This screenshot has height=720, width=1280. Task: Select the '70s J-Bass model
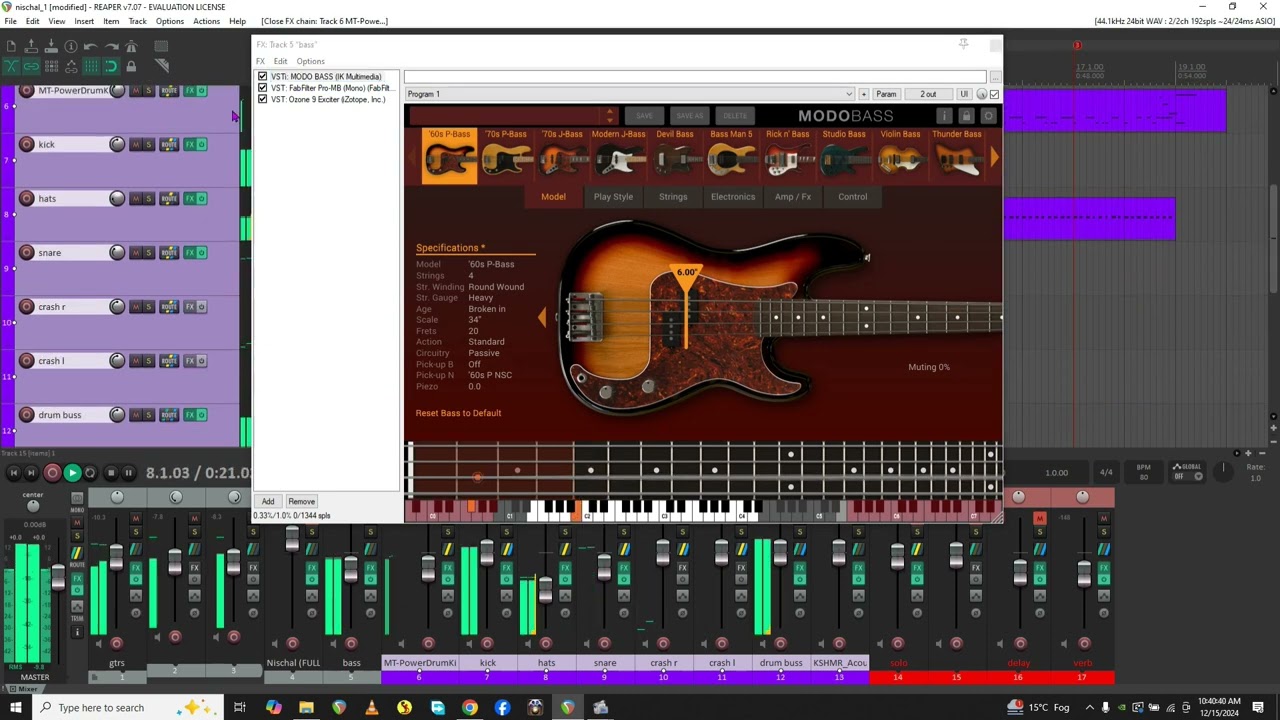tap(562, 154)
